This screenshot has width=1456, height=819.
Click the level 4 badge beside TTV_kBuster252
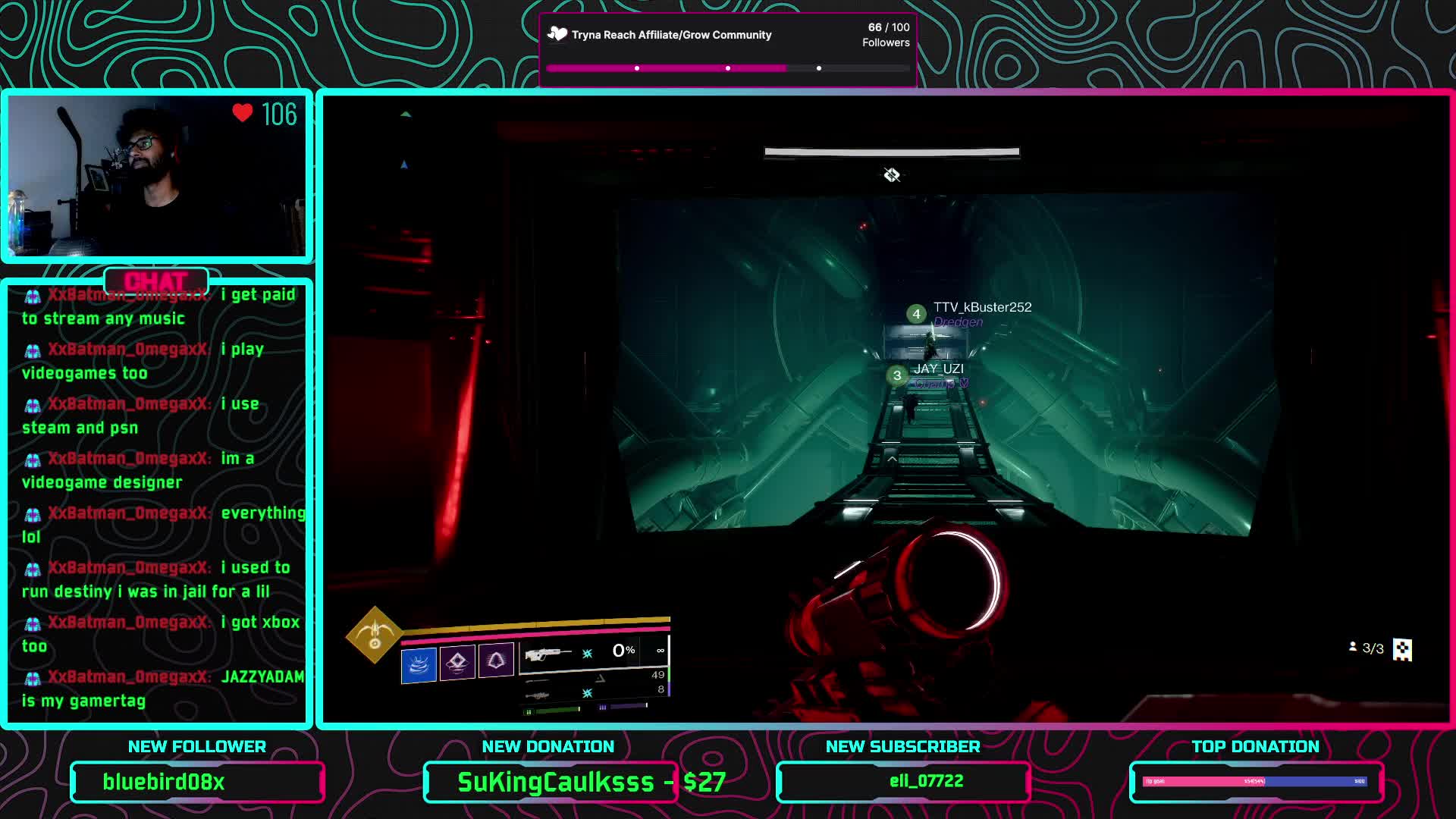(x=916, y=313)
